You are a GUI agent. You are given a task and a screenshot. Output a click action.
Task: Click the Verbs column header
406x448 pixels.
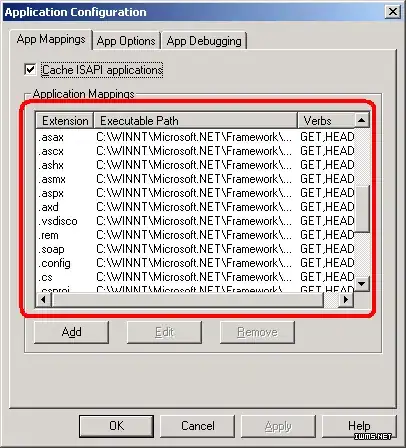click(x=326, y=120)
